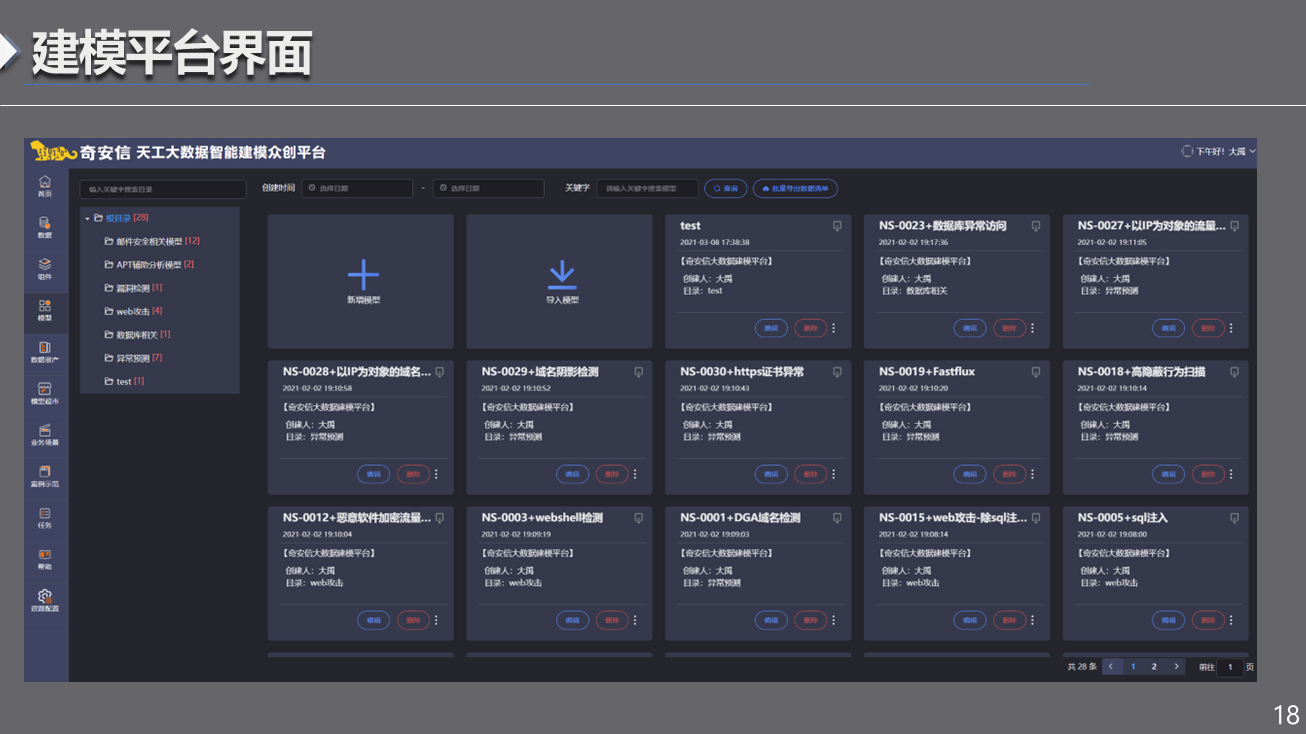This screenshot has height=734, width=1306.
Task: Click the 批量导出数据清单 button
Action: [x=795, y=188]
